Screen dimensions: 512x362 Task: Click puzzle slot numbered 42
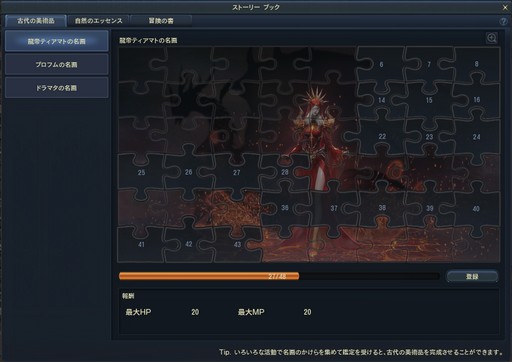(189, 244)
